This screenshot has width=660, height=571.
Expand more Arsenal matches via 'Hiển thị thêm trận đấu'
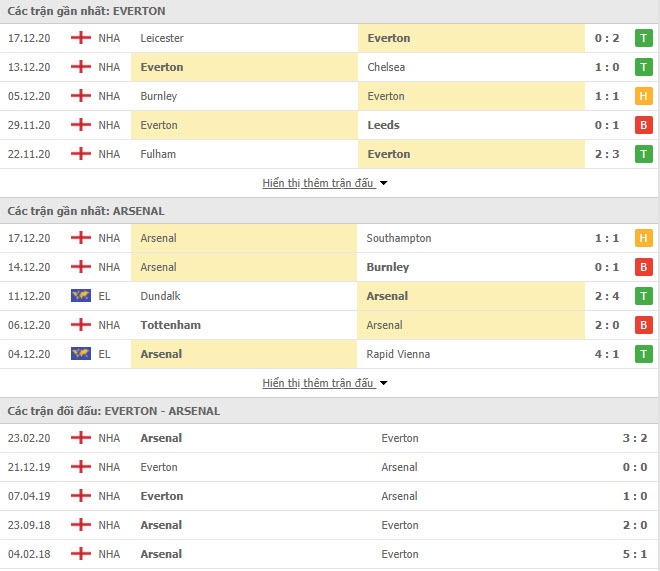point(318,383)
